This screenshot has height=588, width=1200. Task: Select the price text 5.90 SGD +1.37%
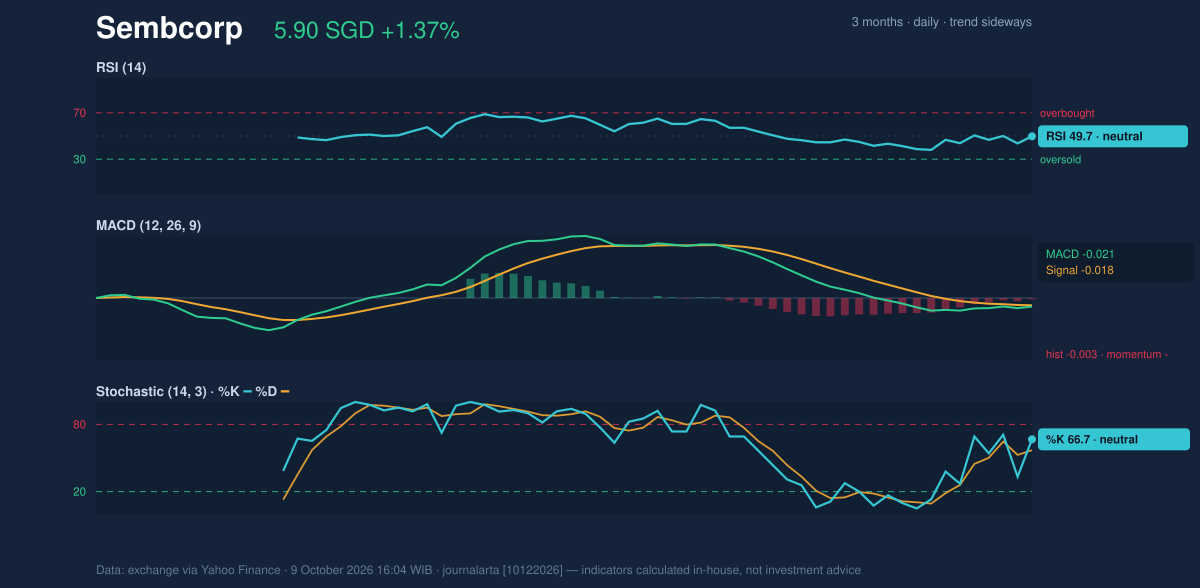pyautogui.click(x=367, y=31)
